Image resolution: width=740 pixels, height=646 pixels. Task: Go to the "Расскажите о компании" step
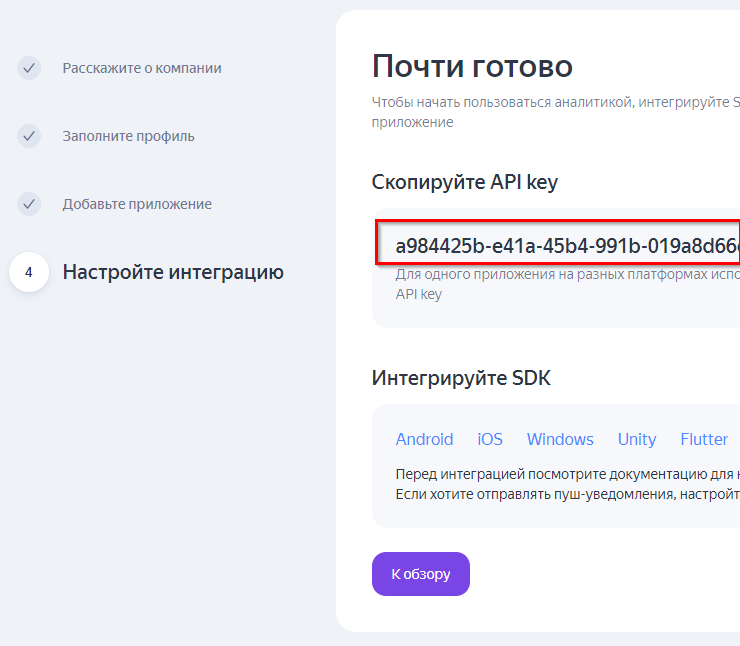(x=142, y=68)
